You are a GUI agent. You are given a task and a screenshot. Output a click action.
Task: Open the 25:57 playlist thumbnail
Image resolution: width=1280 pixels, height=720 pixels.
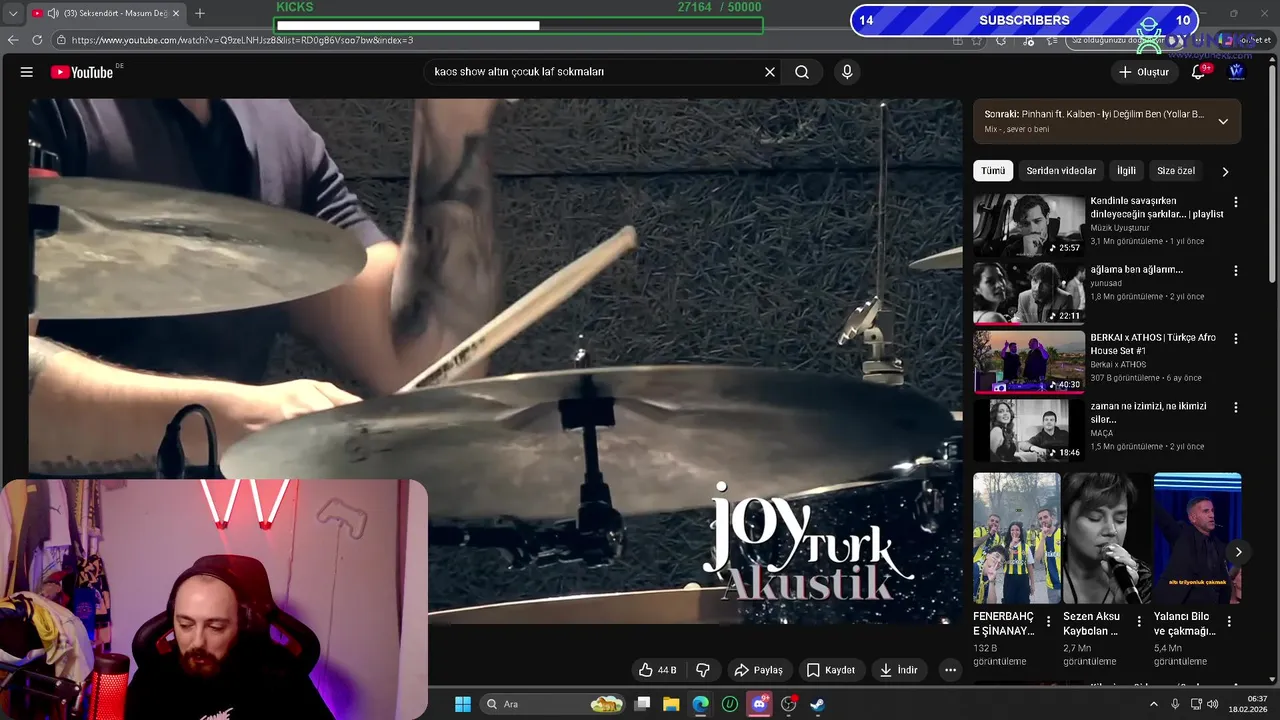(x=1029, y=224)
